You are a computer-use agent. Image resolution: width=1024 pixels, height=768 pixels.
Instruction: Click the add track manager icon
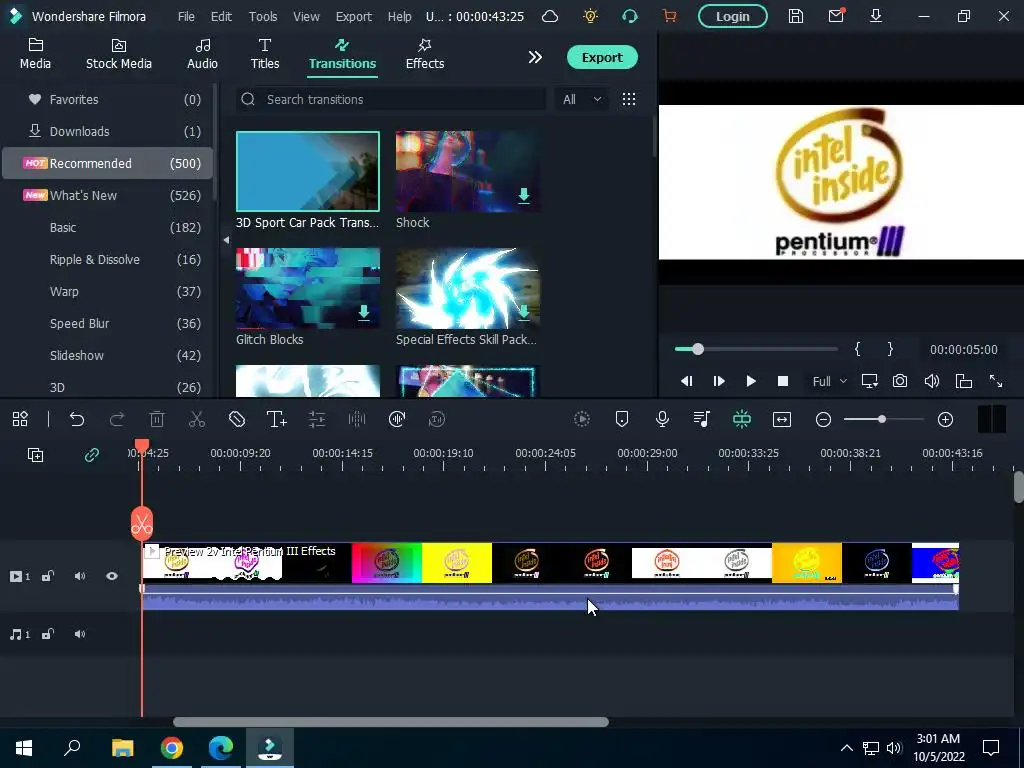[x=35, y=455]
